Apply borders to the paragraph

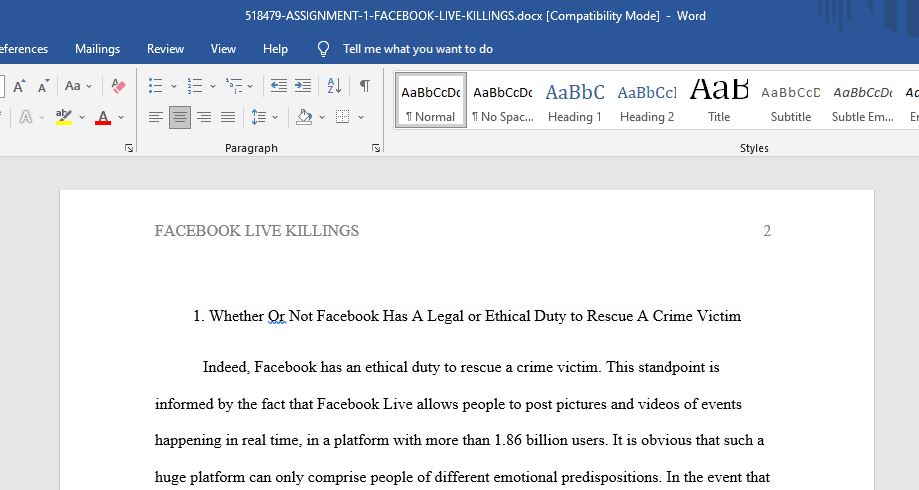(343, 117)
